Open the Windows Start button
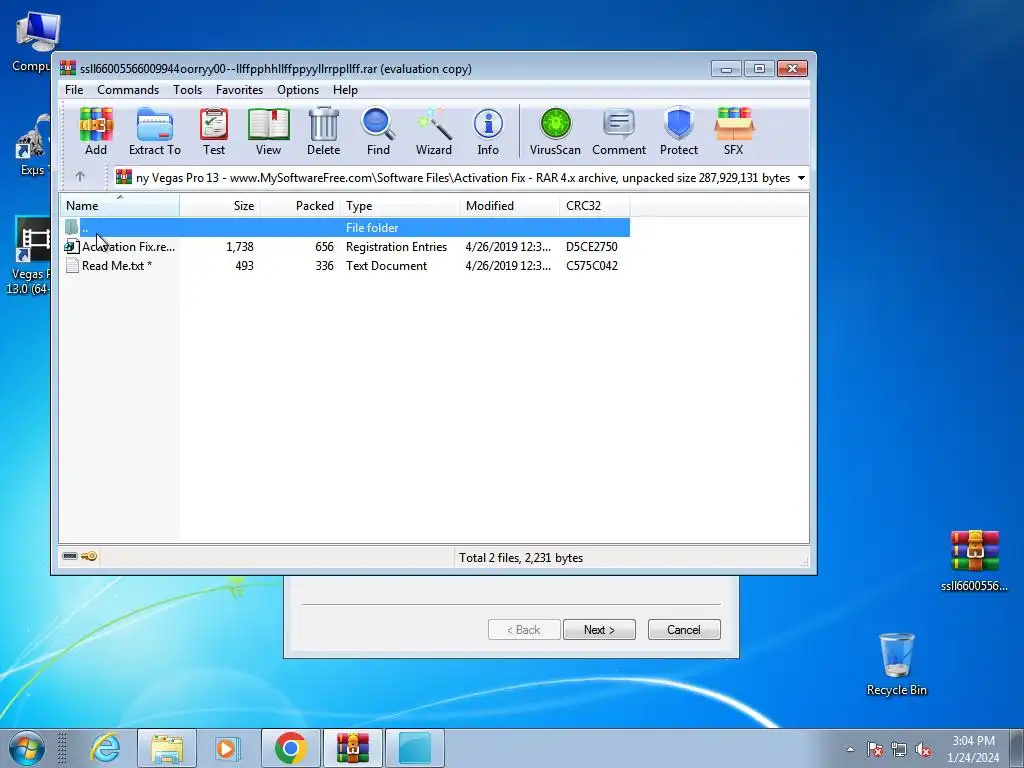Screen dimensions: 1024x768 27,748
